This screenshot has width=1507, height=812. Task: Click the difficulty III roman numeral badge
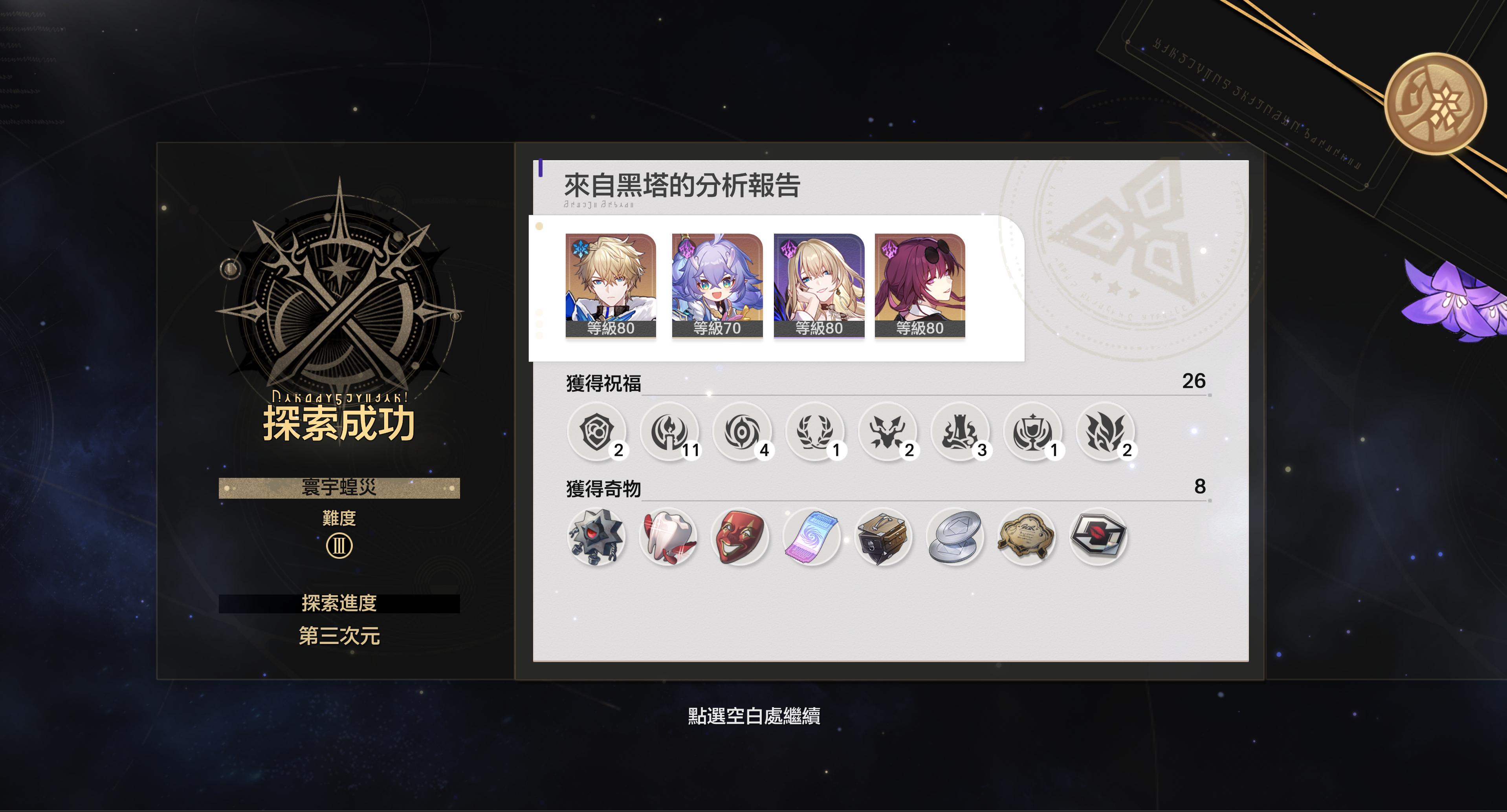pos(339,546)
